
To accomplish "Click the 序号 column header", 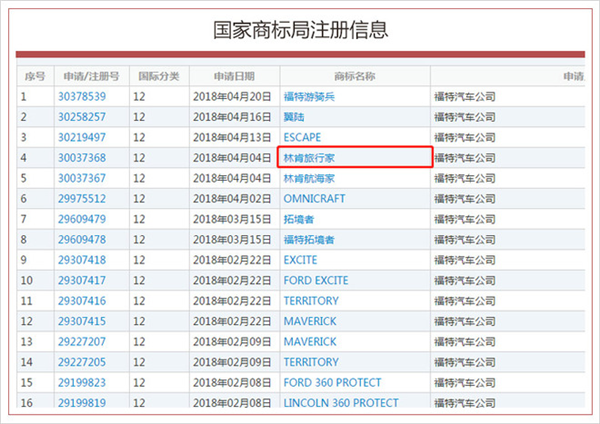I will point(35,76).
